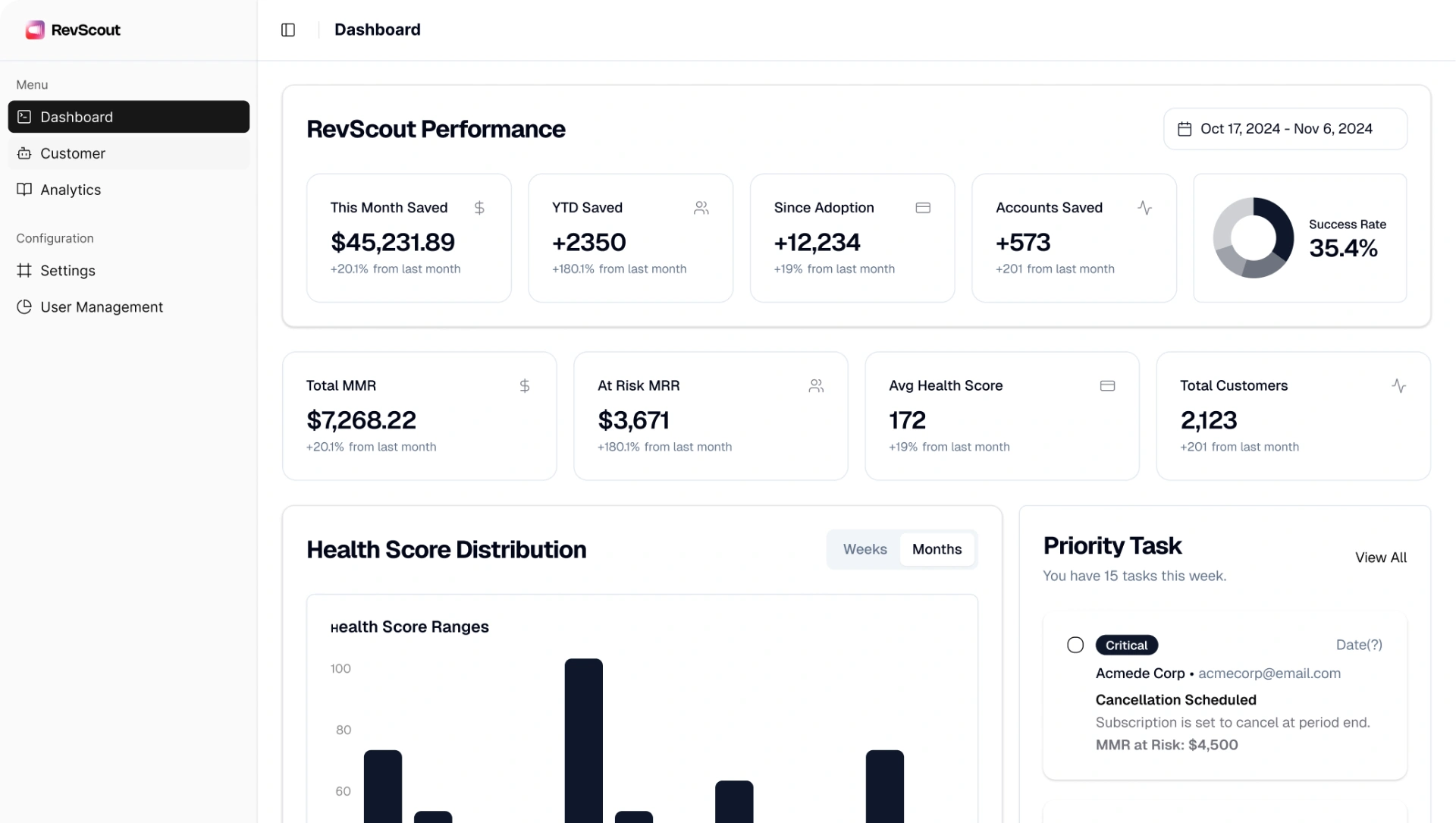1456x823 pixels.
Task: Click the +12,234 Since Adoption value
Action: (x=817, y=242)
